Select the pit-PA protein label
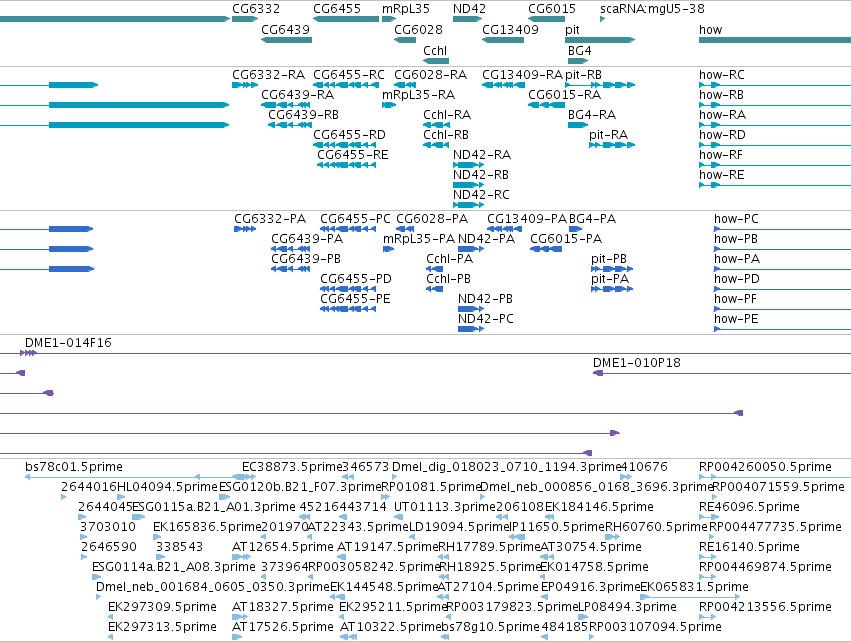This screenshot has width=851, height=642. coord(609,279)
